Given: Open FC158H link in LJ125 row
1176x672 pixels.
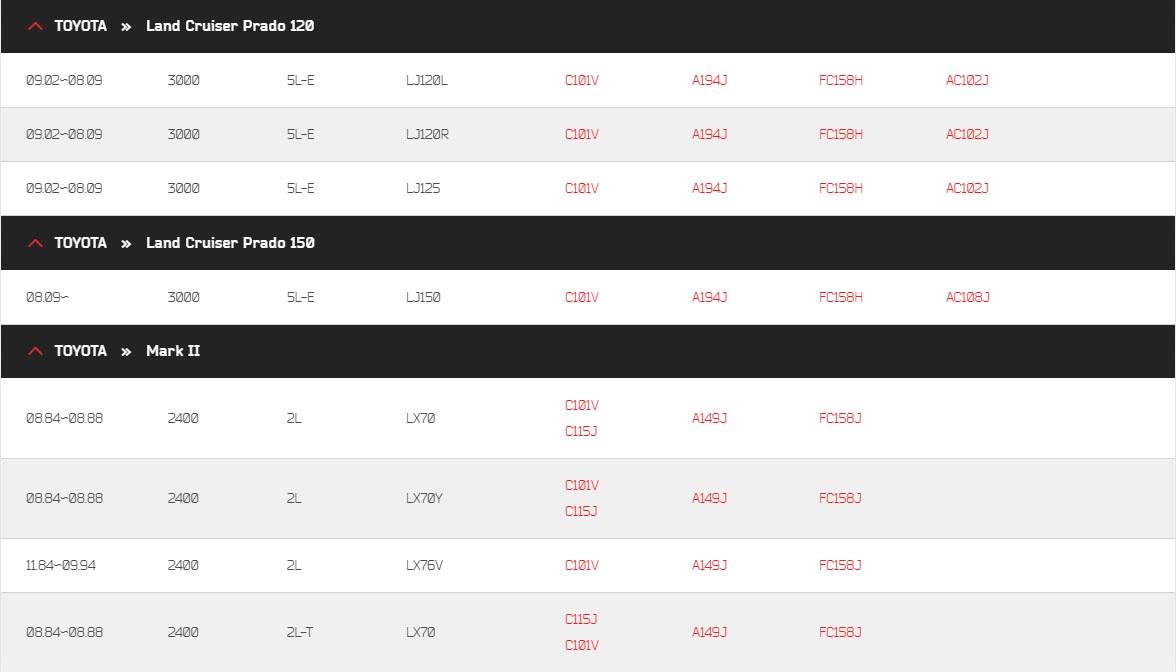Looking at the screenshot, I should click(x=840, y=188).
